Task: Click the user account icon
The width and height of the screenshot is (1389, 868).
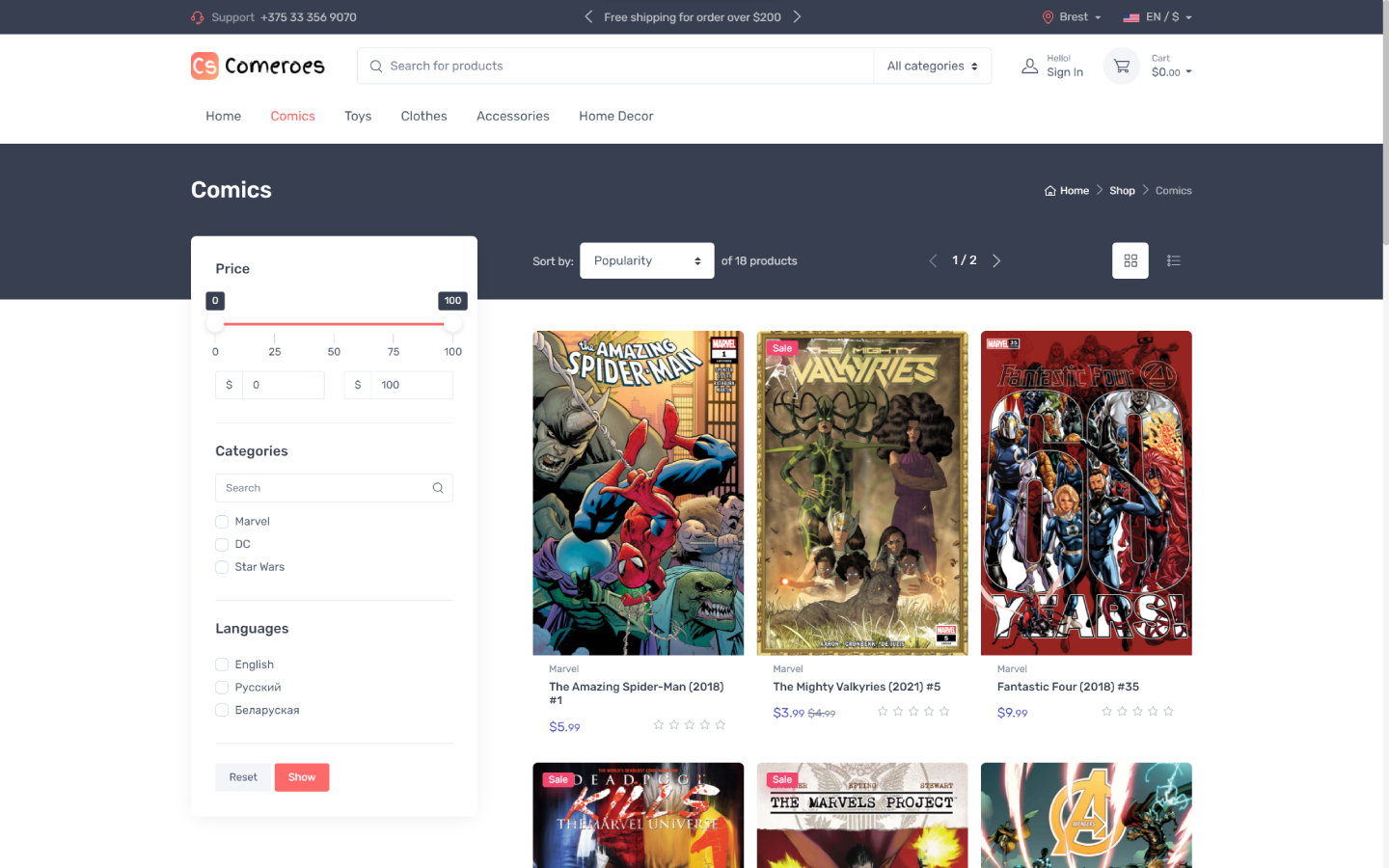Action: [1030, 66]
